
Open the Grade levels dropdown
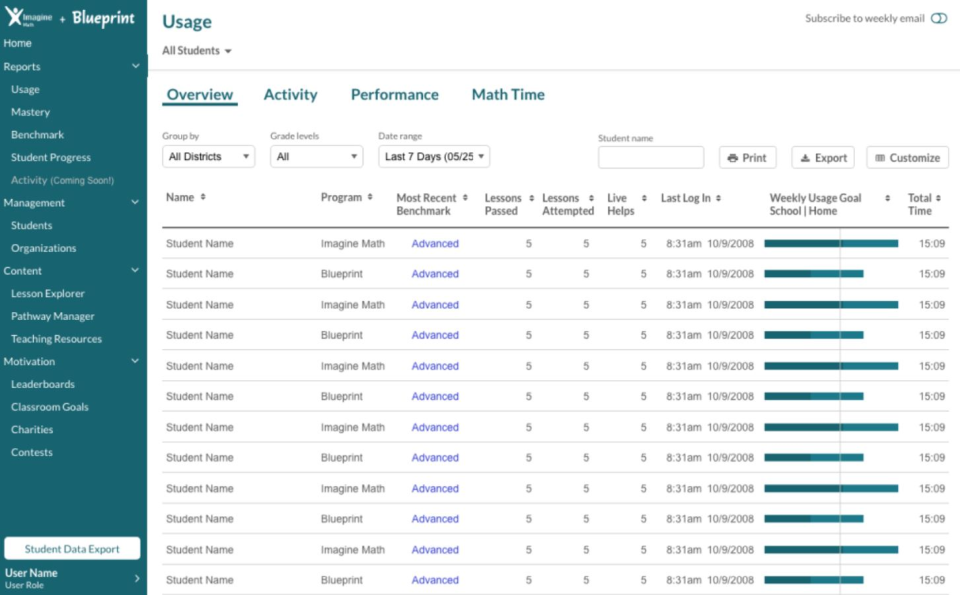pyautogui.click(x=316, y=157)
